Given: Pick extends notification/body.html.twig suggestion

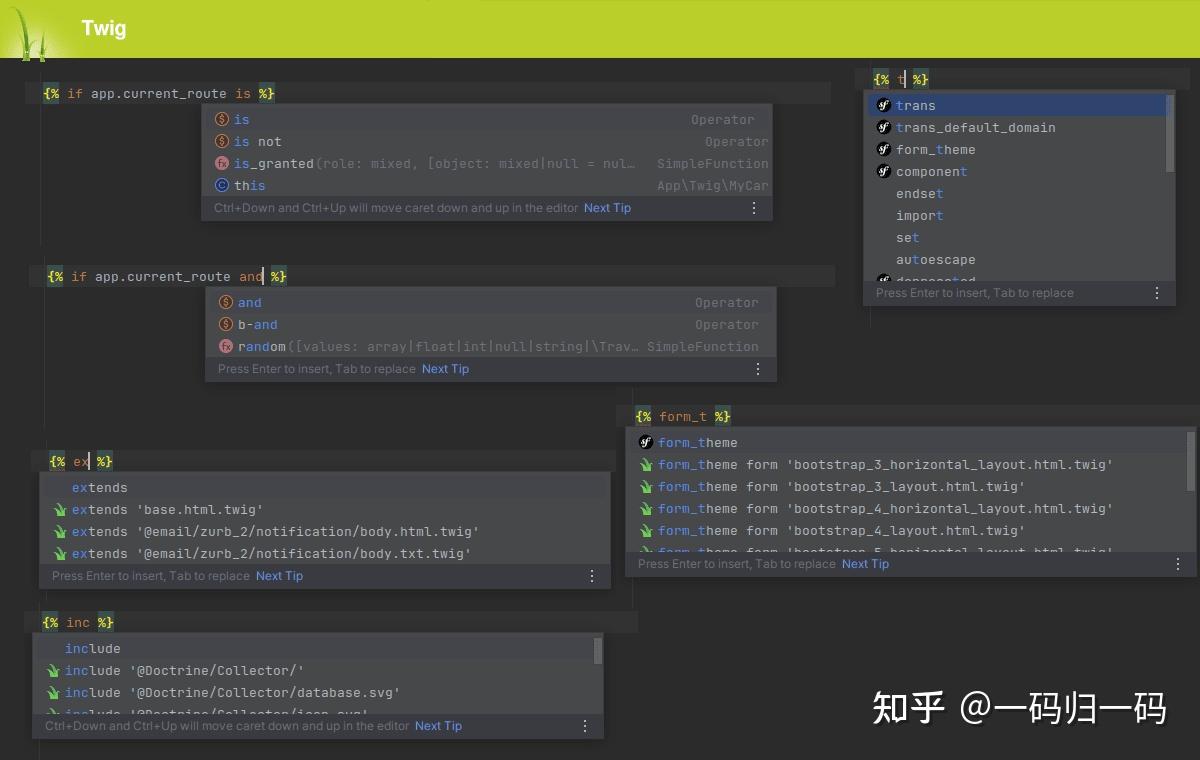Looking at the screenshot, I should pos(325,532).
